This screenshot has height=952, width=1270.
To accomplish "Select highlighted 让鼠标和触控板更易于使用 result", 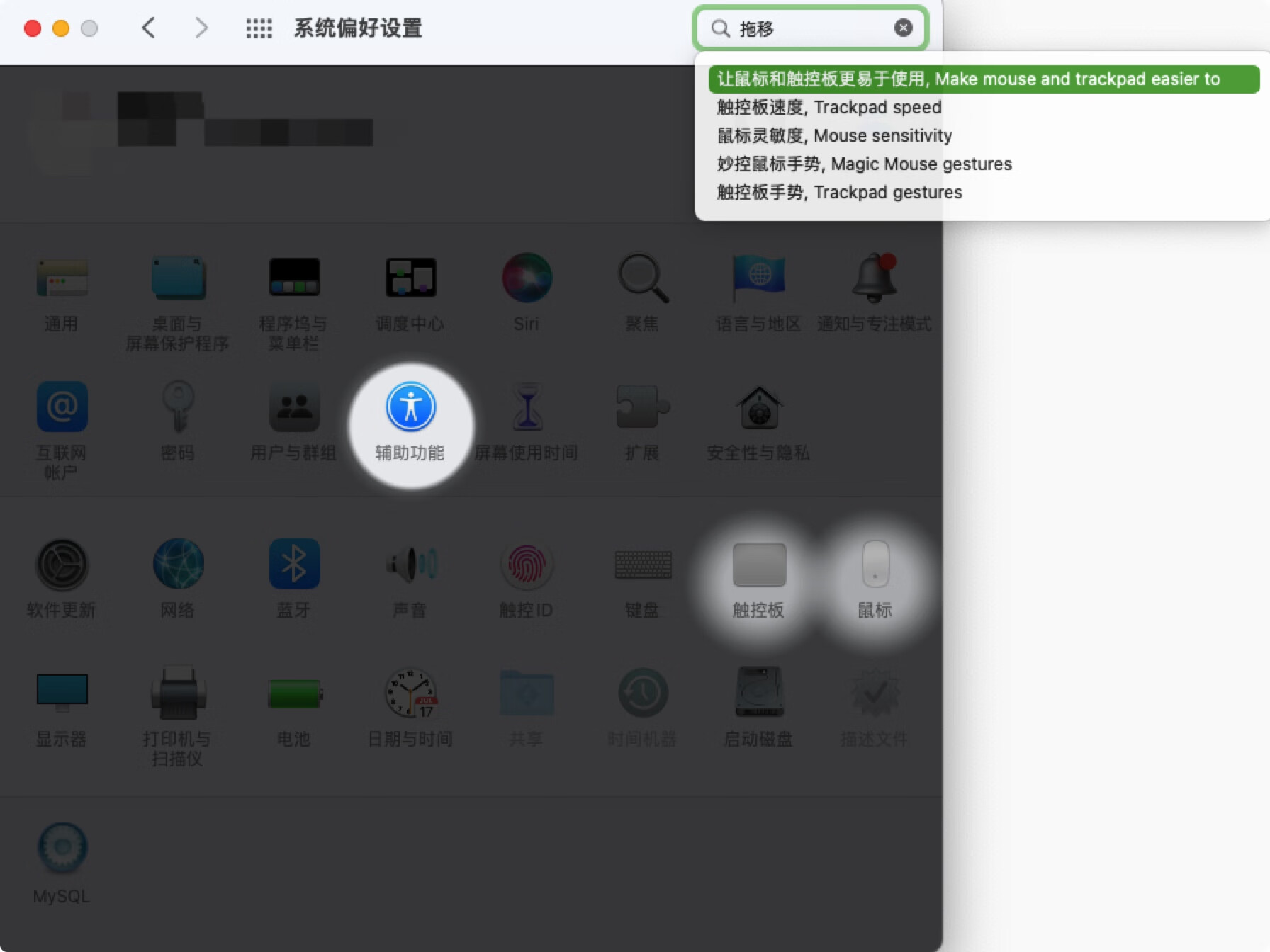I will coord(983,79).
